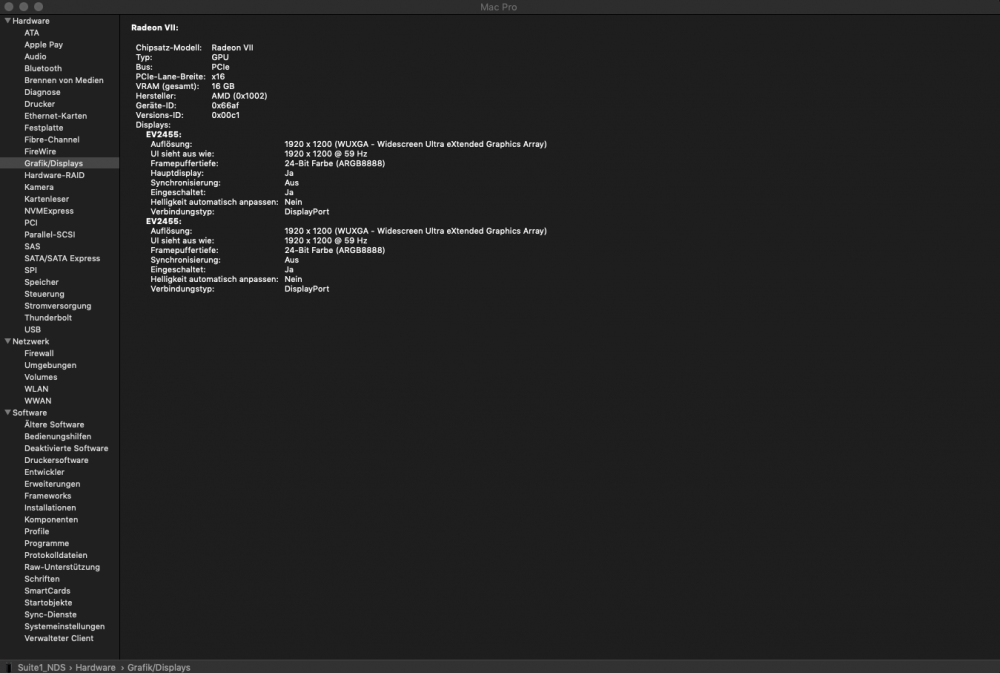1000x673 pixels.
Task: Collapse the Hardware section triangle
Action: (8, 21)
